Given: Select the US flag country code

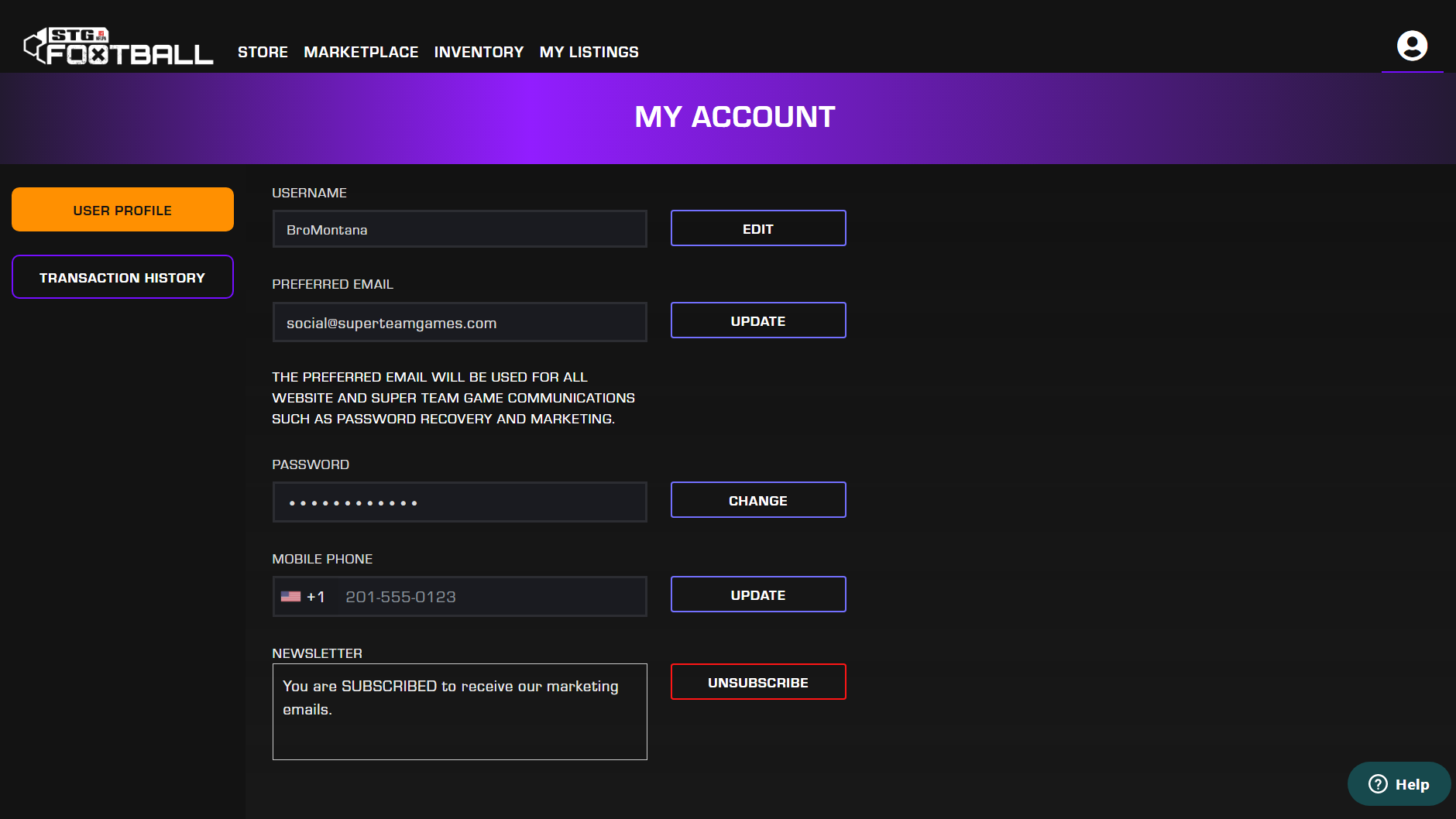Looking at the screenshot, I should click(x=303, y=597).
